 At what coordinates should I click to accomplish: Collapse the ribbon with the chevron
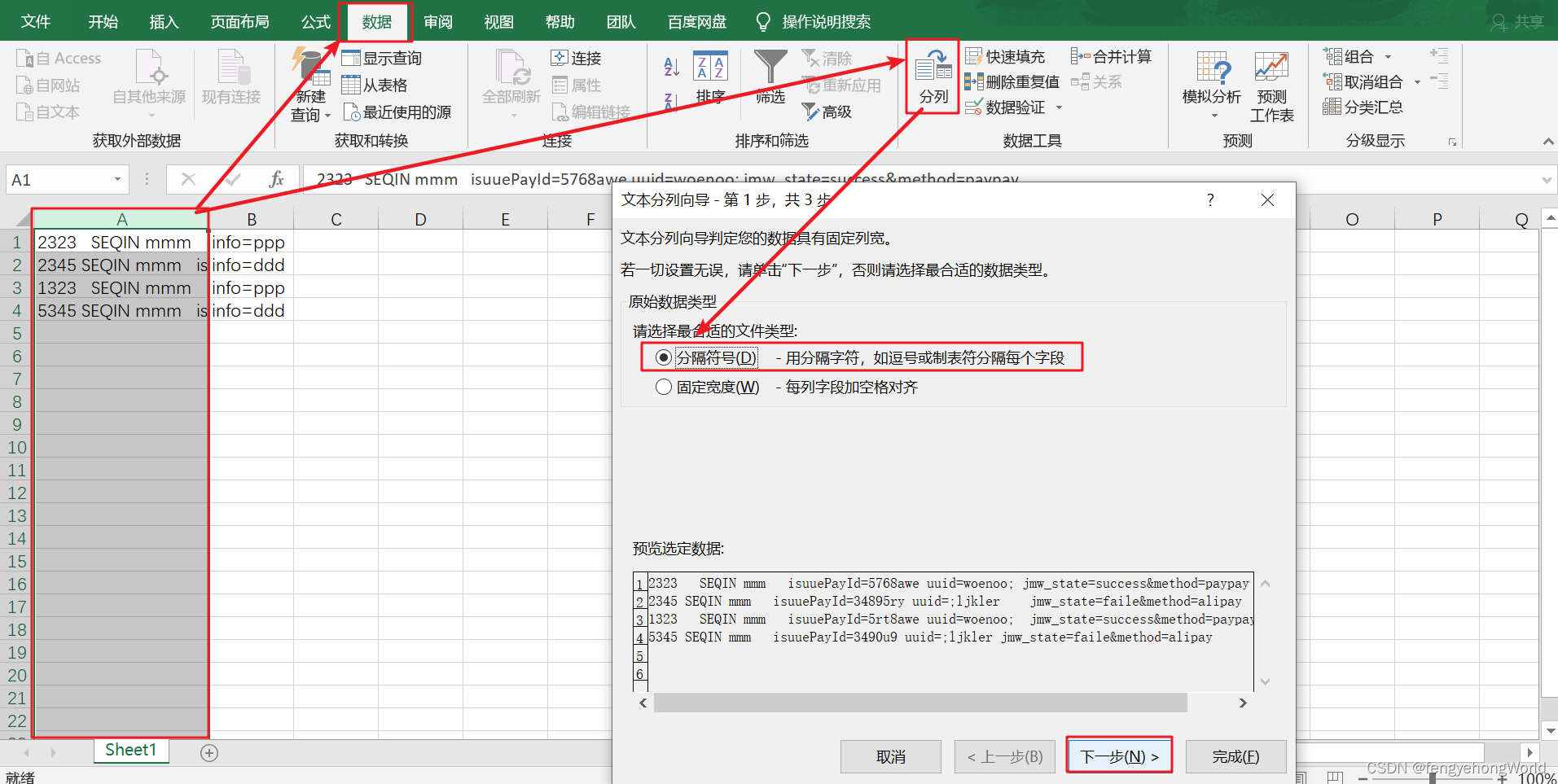tap(1547, 142)
